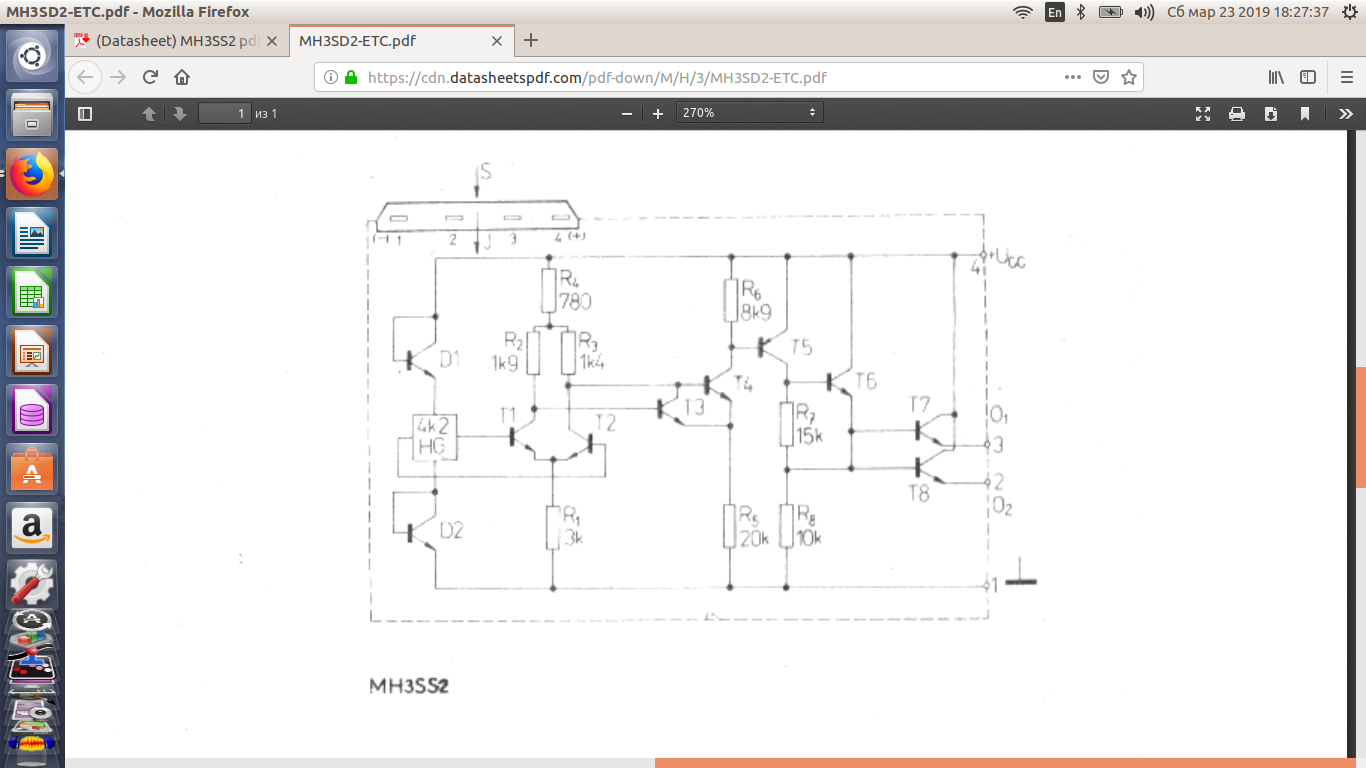Open the 270% zoom level dropdown

pos(750,113)
